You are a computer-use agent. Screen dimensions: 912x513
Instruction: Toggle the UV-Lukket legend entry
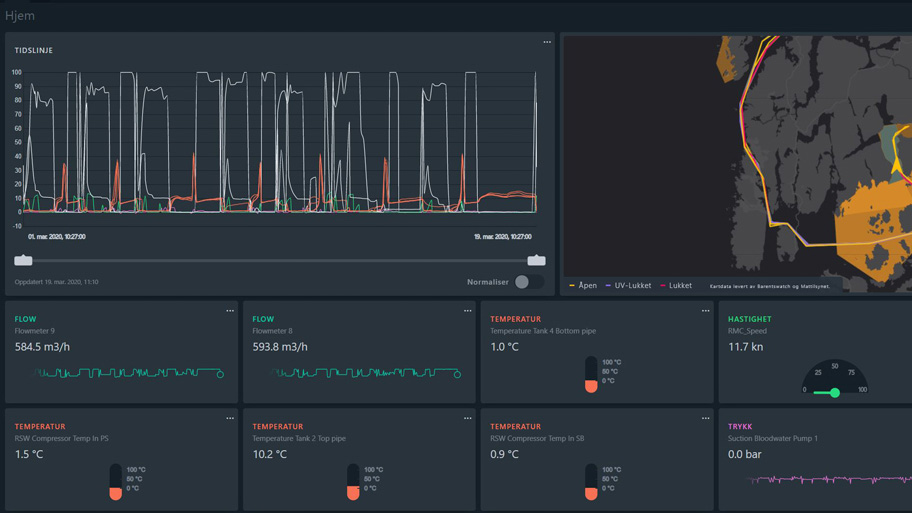629,286
